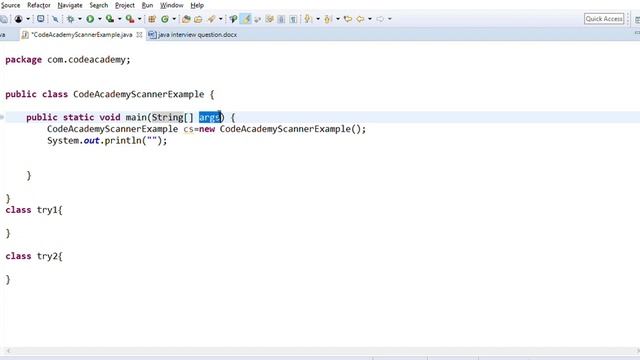Open the External Tools dropdown arrow
The height and width of the screenshot is (360, 640).
coord(139,19)
